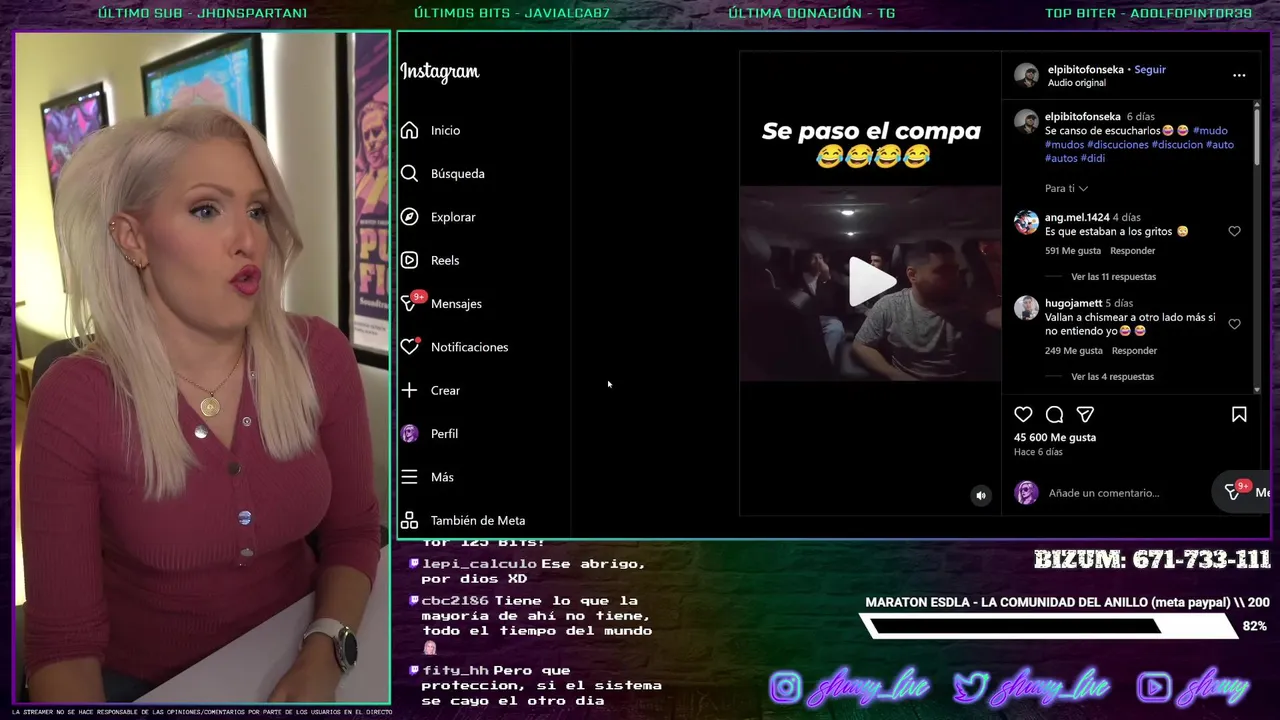Click Instagram handle icon in overlay

(785, 688)
